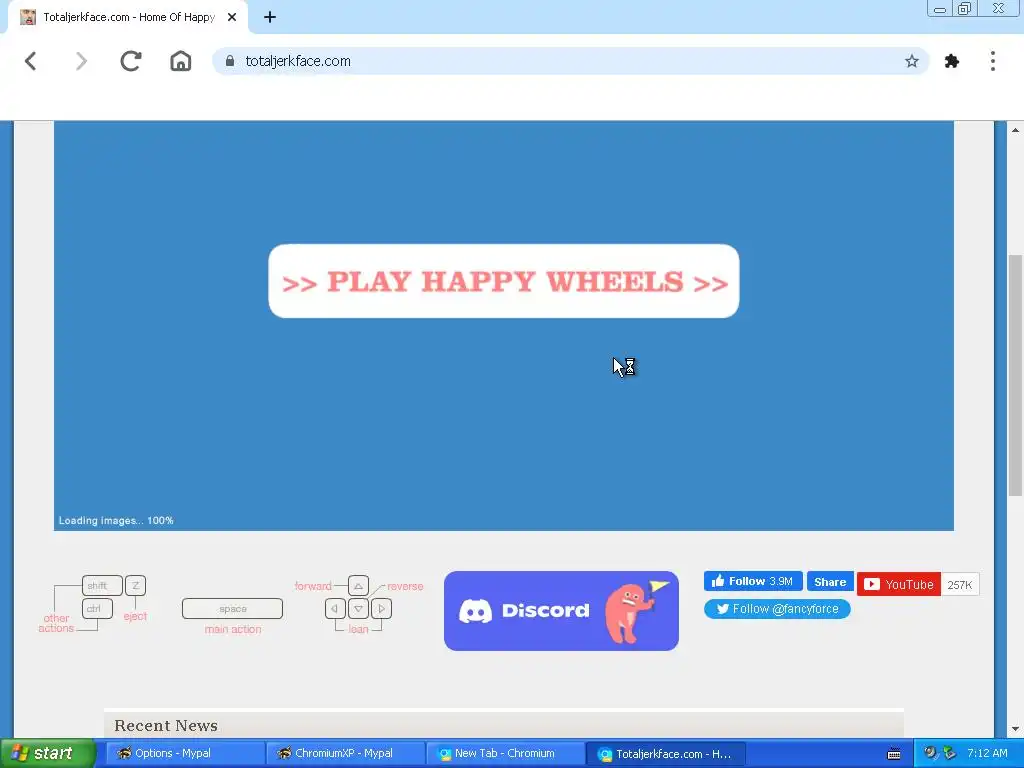Screen dimensions: 1024x768
Task: Click the right arrow key diagram
Action: click(381, 609)
